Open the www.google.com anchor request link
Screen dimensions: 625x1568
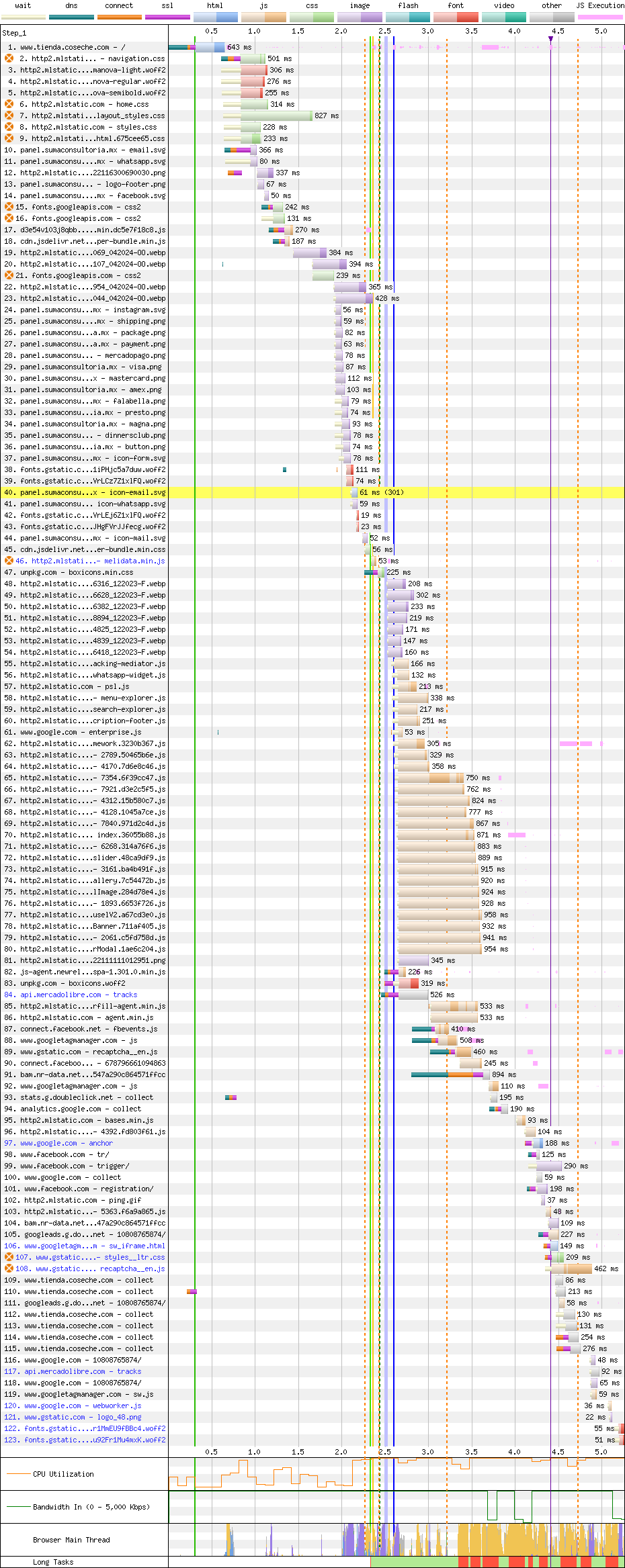[66, 1143]
